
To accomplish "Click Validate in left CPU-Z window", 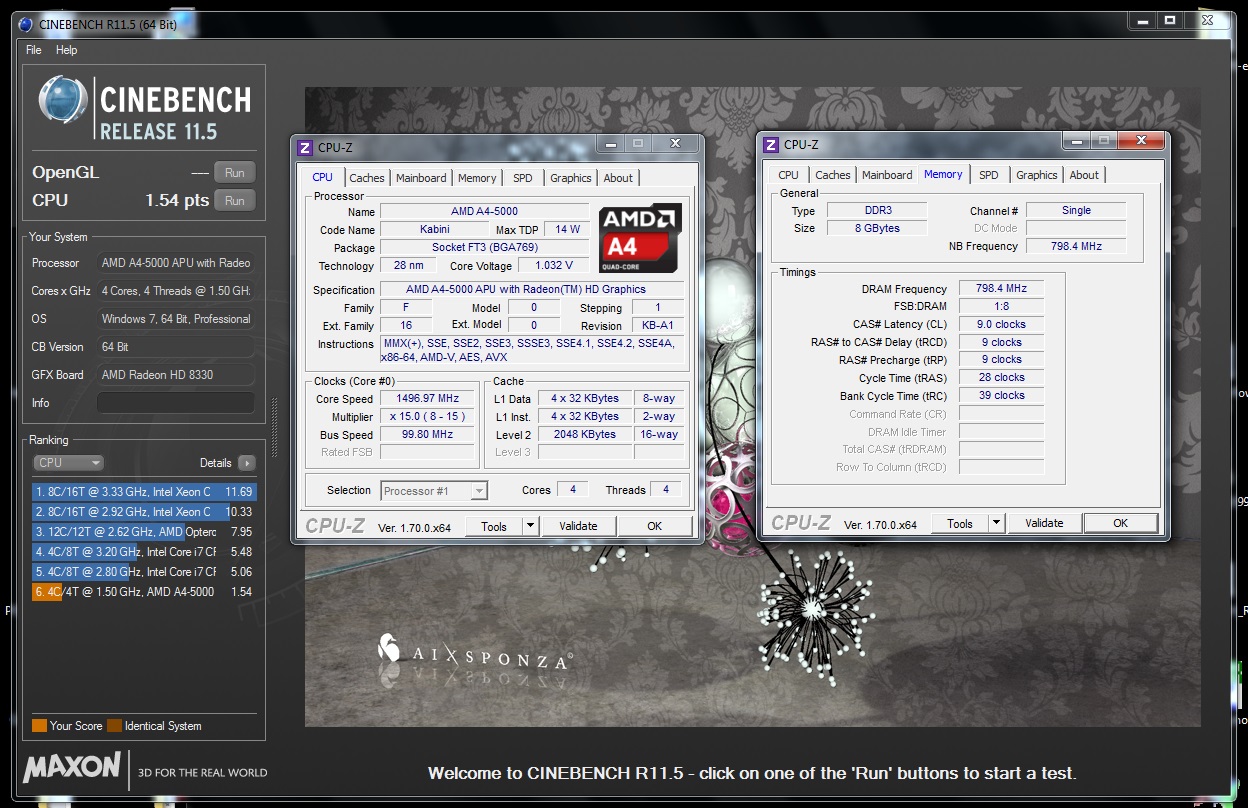I will (578, 526).
